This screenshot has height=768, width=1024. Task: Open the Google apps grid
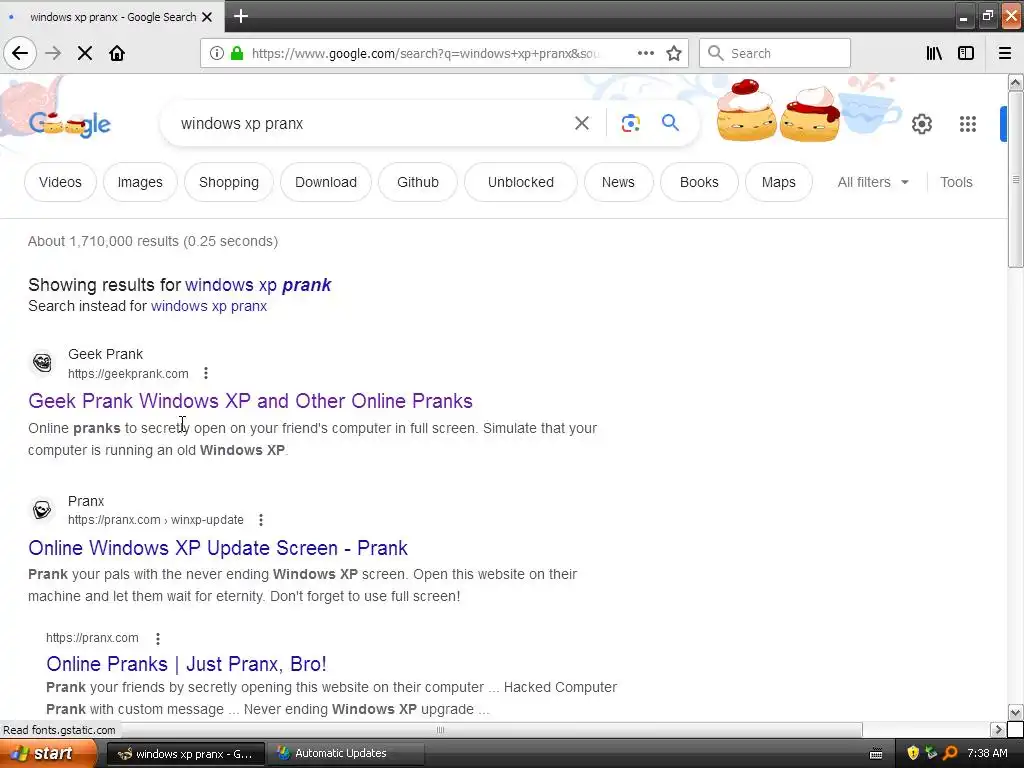click(968, 123)
